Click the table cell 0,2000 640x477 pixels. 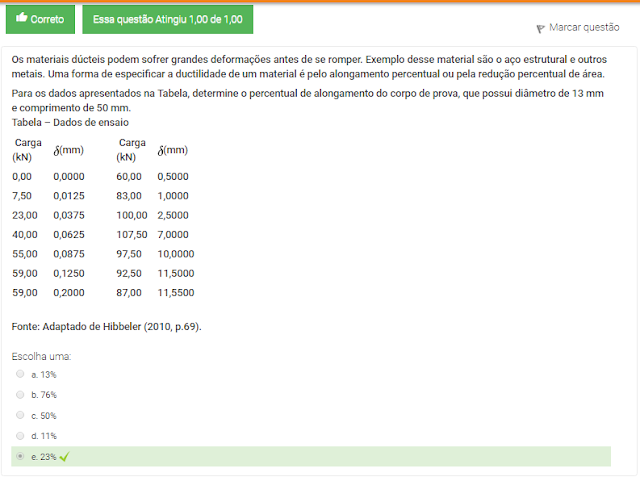coord(69,293)
